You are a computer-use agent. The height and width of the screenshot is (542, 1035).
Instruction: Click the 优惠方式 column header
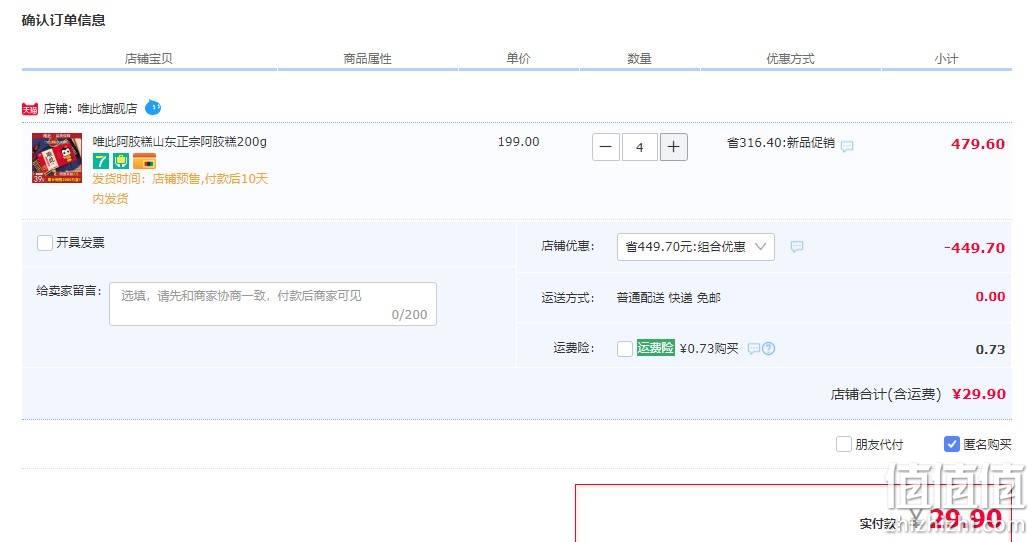coord(790,59)
